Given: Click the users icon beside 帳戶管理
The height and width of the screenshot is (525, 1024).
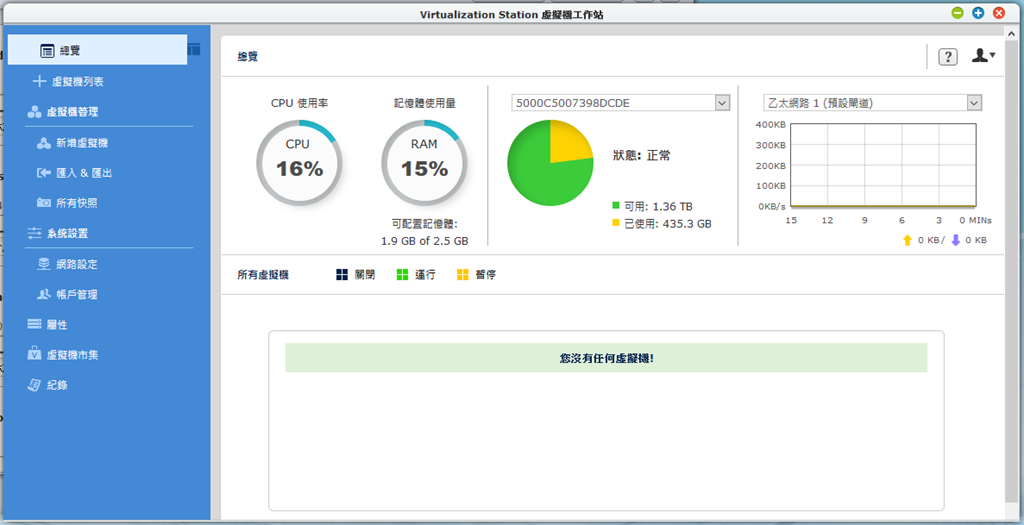Looking at the screenshot, I should 44,294.
